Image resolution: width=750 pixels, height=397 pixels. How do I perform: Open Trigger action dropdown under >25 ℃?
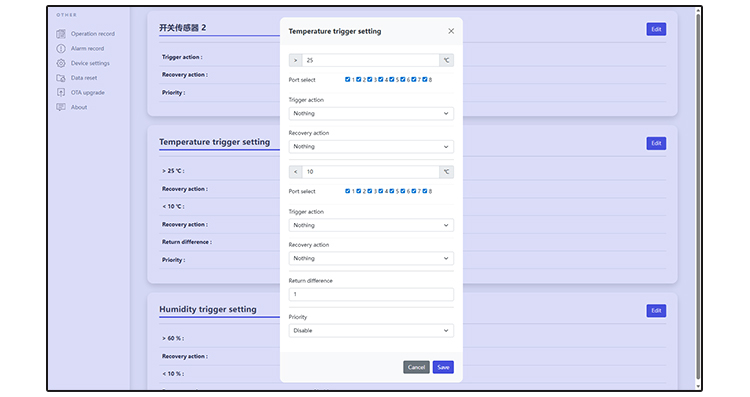point(371,113)
